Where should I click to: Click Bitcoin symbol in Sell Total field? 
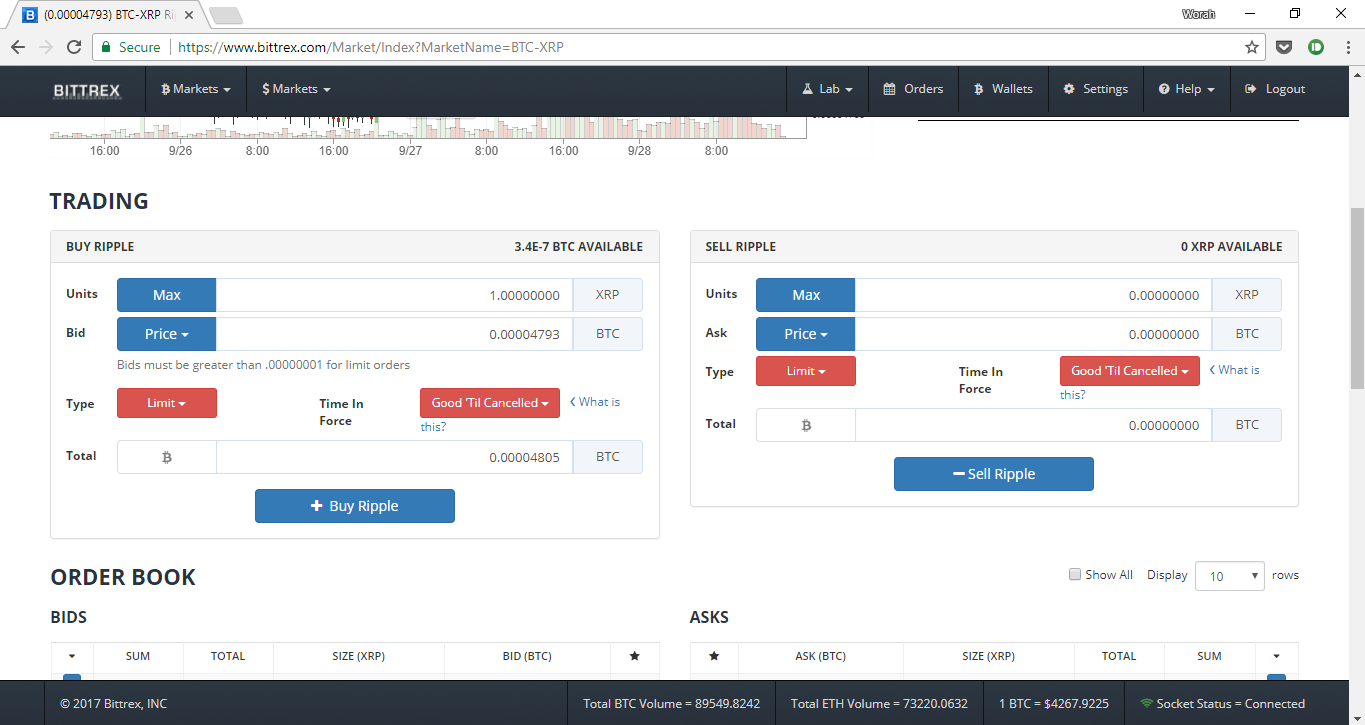pos(806,425)
